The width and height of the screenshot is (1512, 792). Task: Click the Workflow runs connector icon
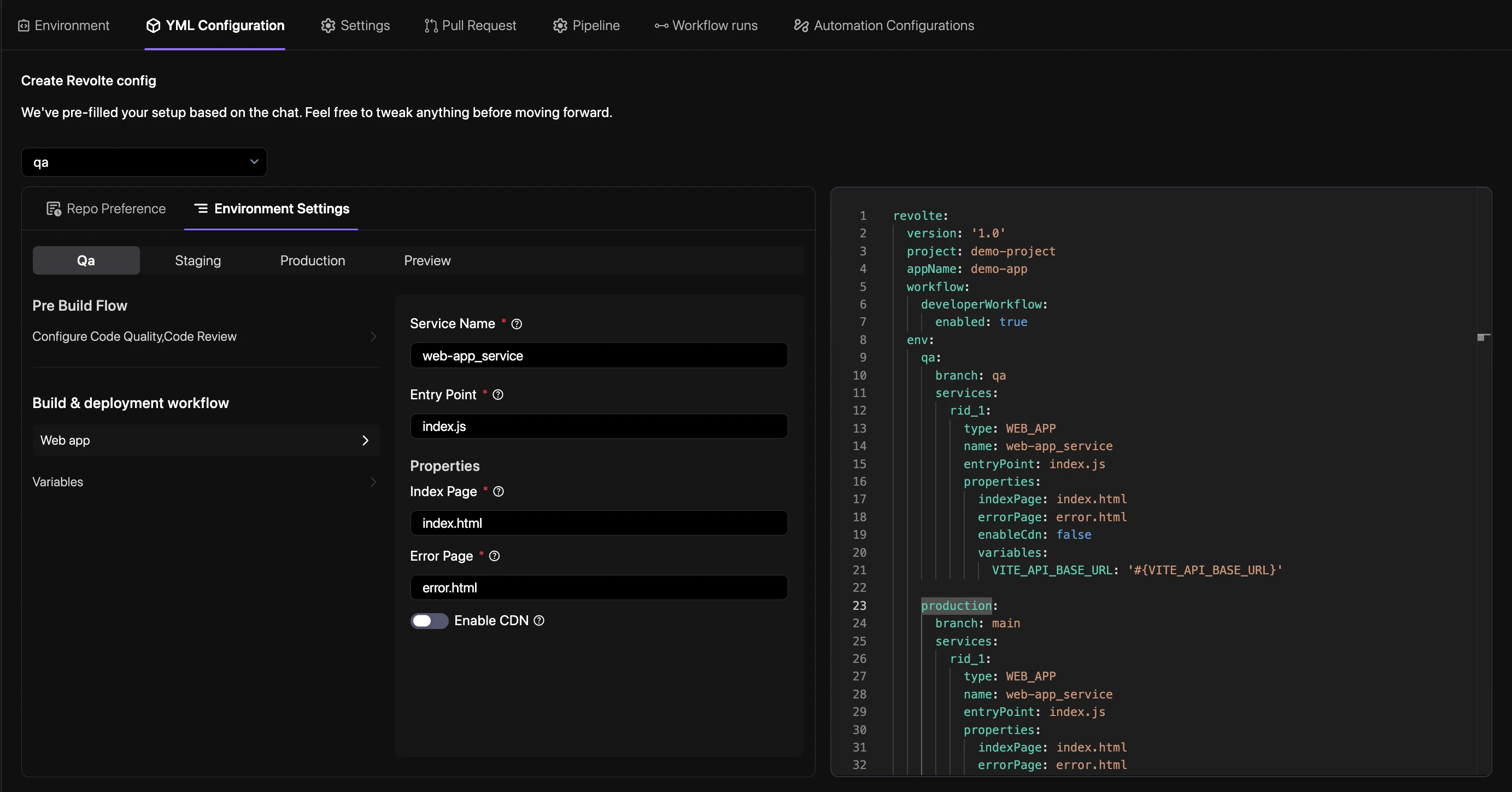(x=661, y=26)
